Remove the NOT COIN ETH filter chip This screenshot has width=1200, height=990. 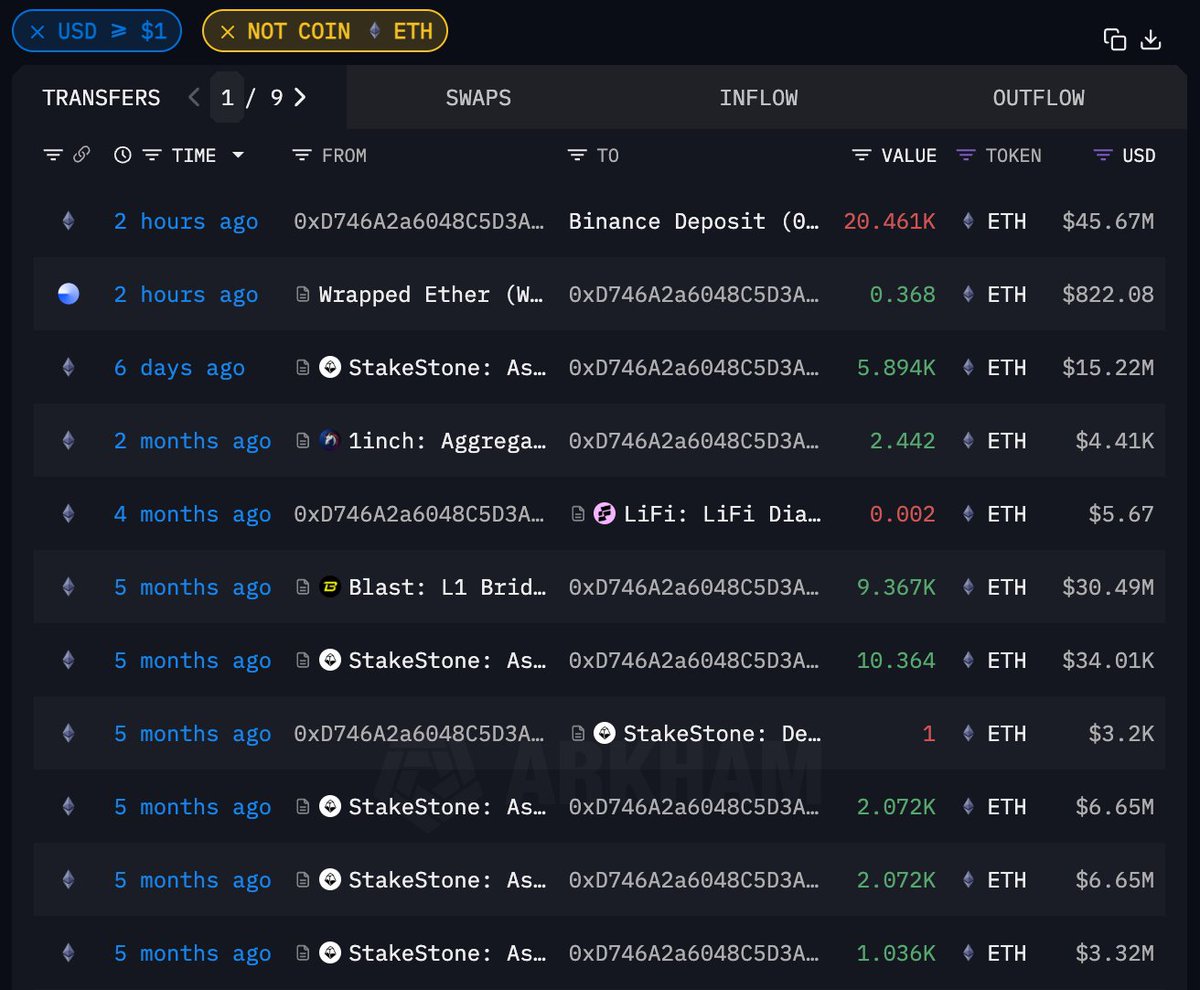click(x=227, y=31)
